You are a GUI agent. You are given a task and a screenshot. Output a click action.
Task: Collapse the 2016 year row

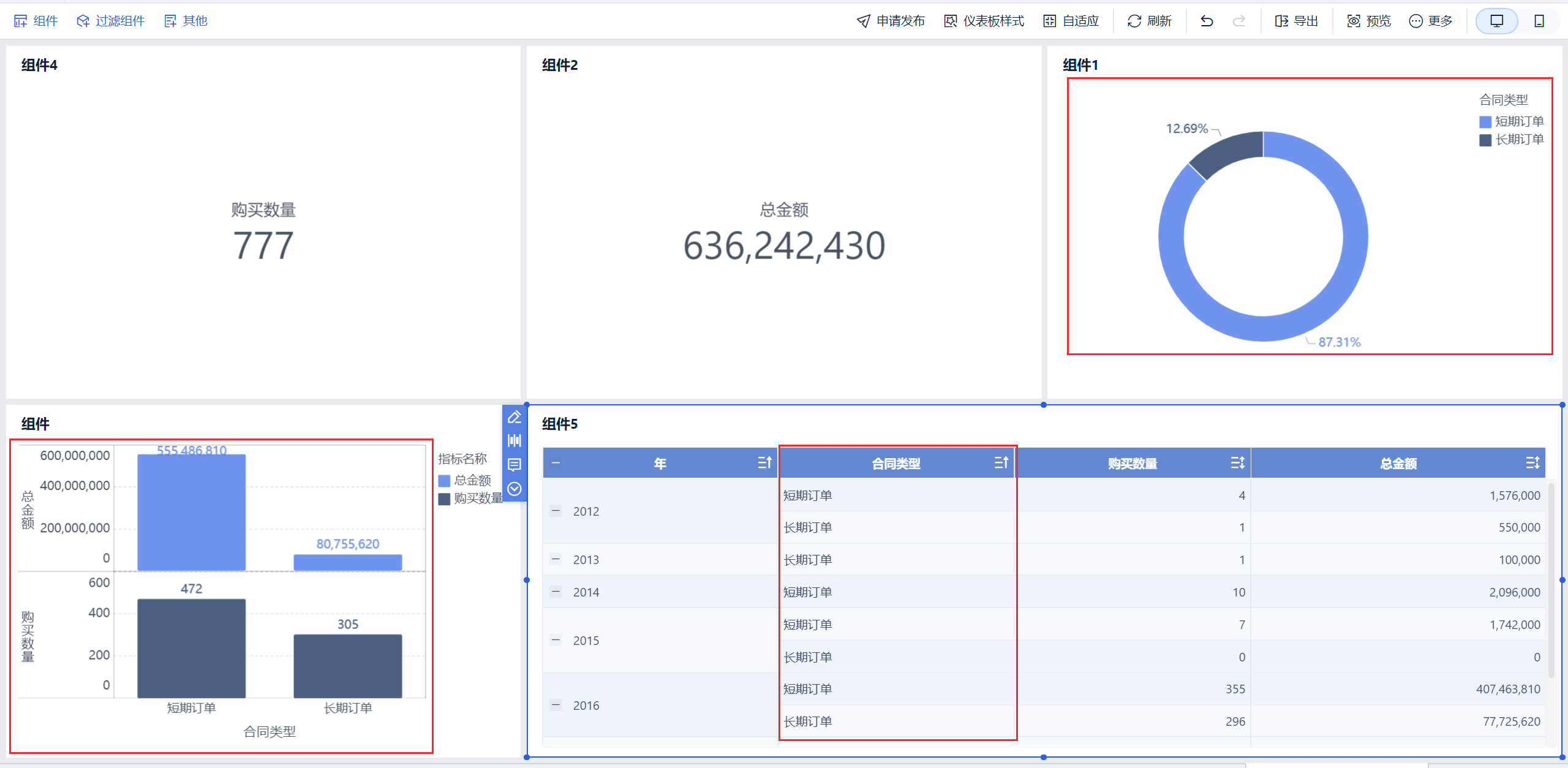pos(556,705)
